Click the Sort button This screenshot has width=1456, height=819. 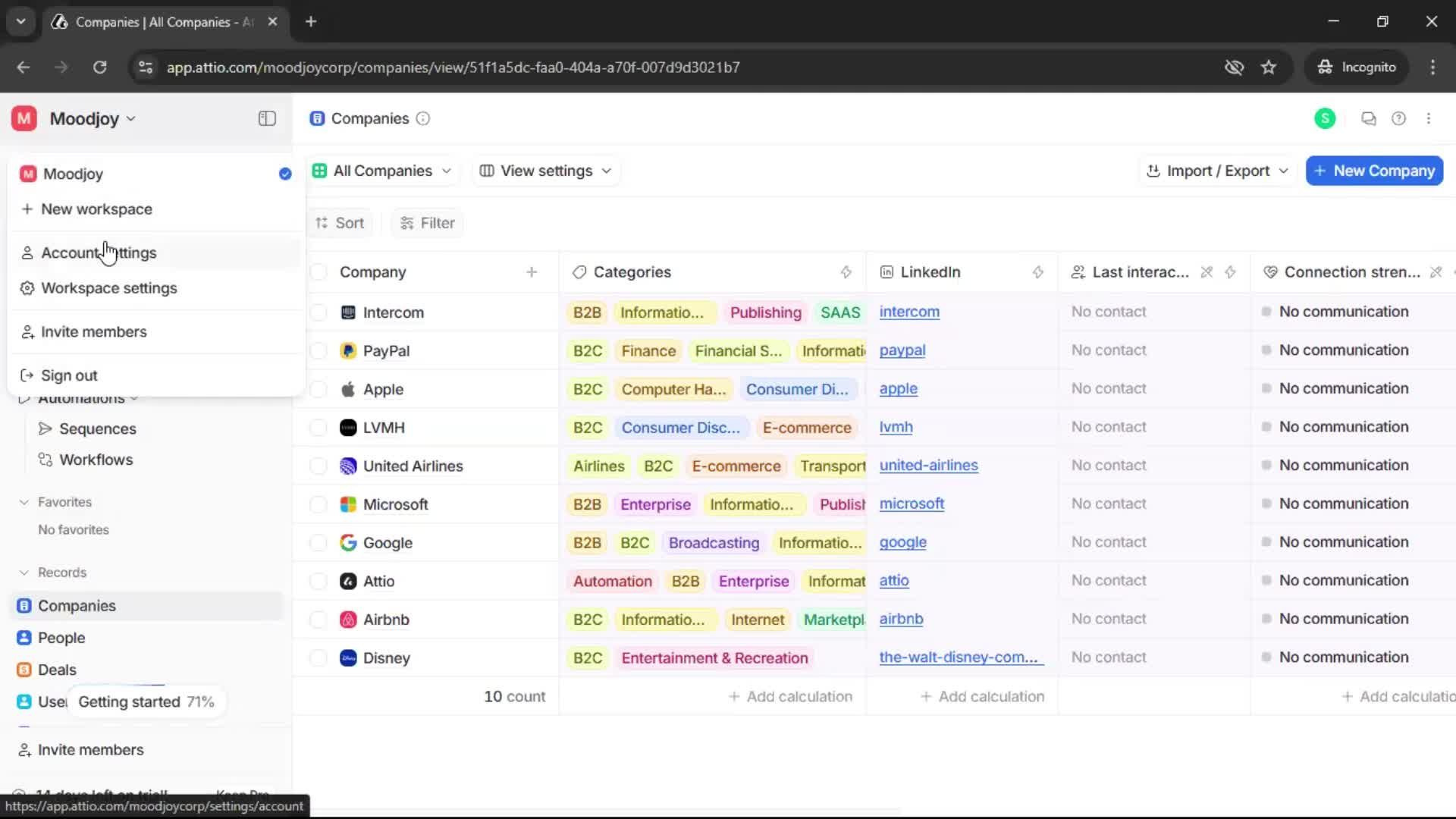click(340, 223)
